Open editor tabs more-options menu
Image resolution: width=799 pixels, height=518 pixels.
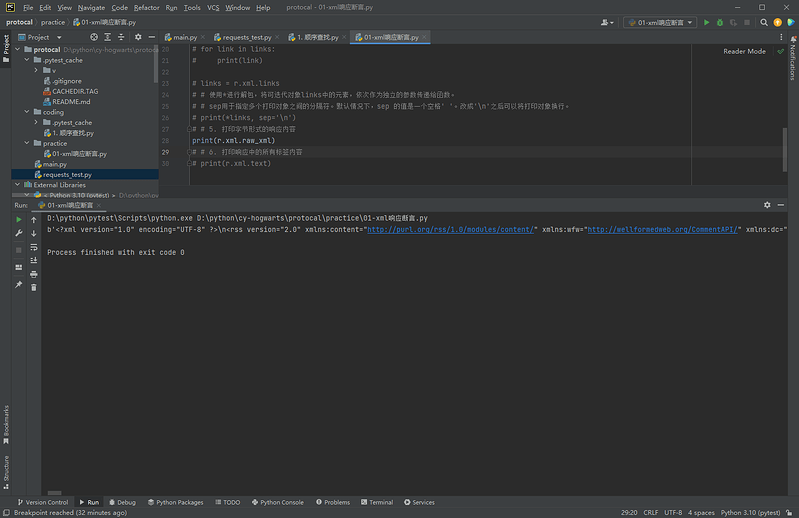point(781,37)
